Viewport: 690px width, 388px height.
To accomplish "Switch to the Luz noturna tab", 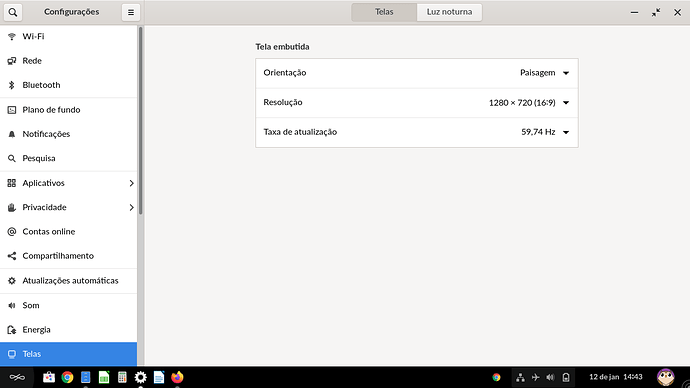I will point(449,12).
